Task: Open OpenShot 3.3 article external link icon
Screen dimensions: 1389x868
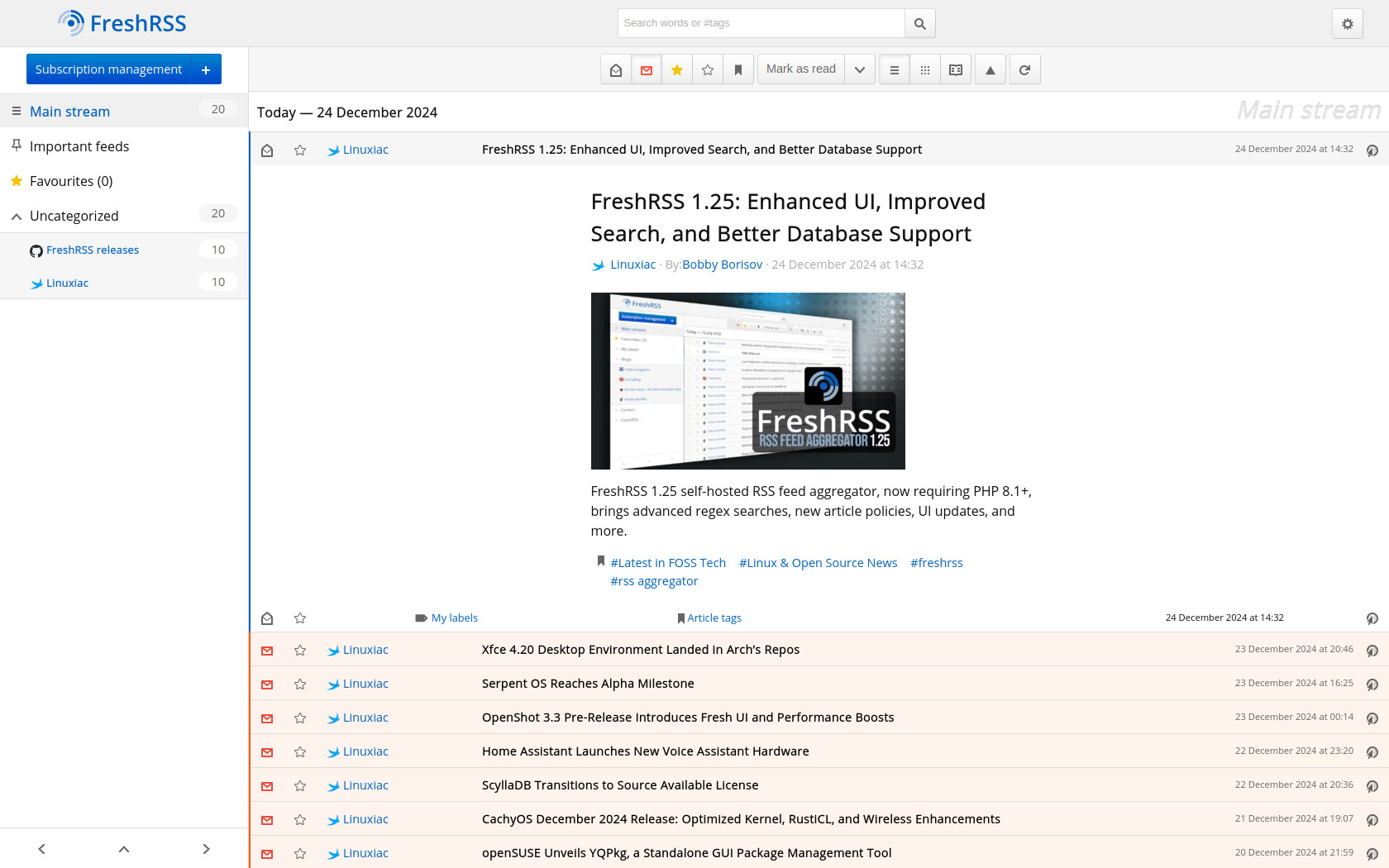Action: point(1372,718)
